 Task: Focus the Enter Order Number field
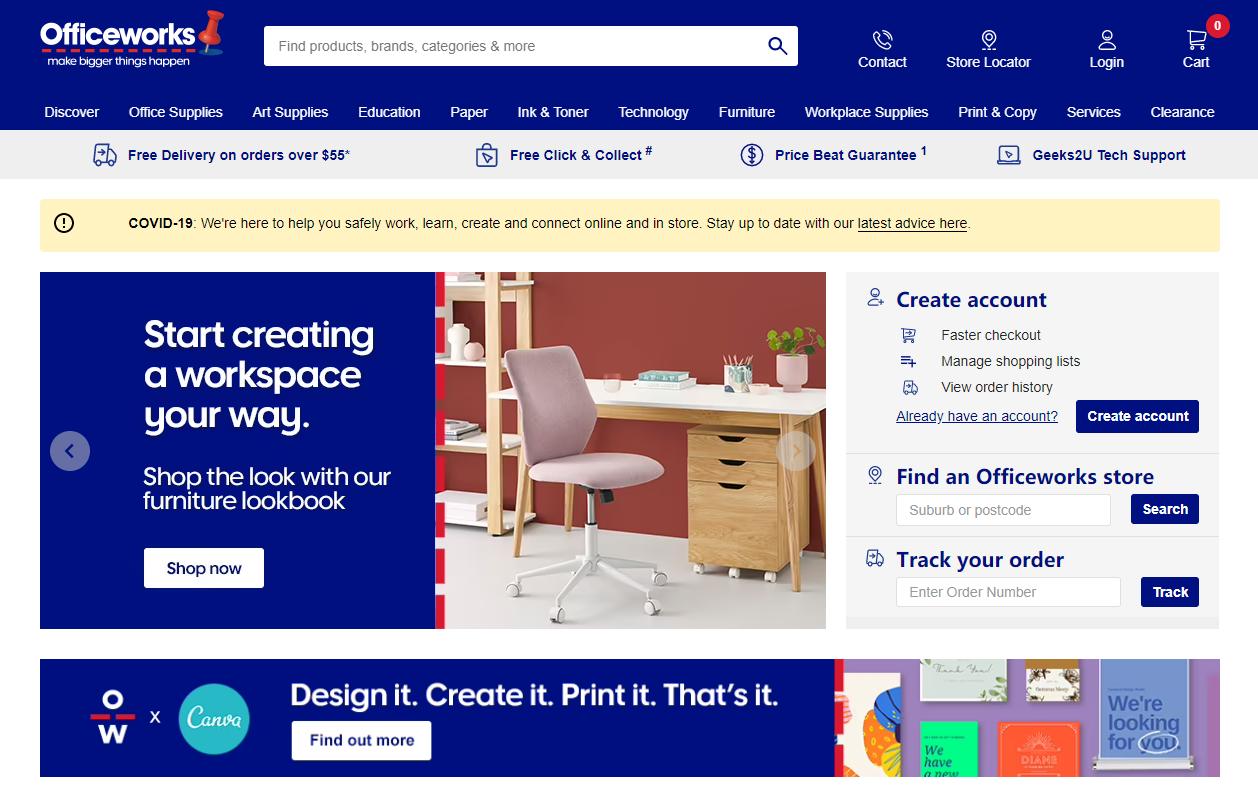[1008, 592]
